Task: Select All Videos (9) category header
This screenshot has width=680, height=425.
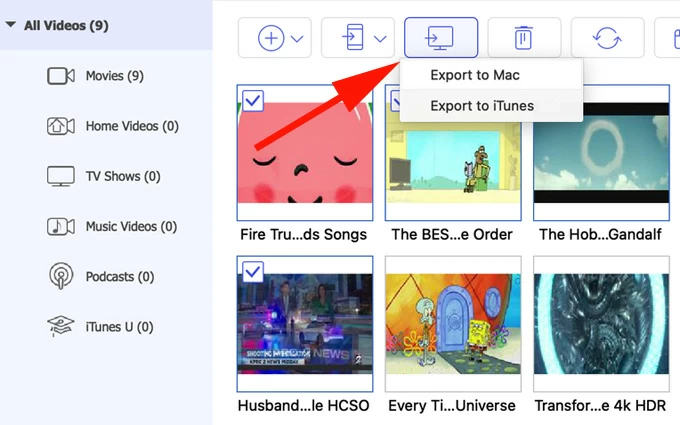Action: click(x=106, y=25)
